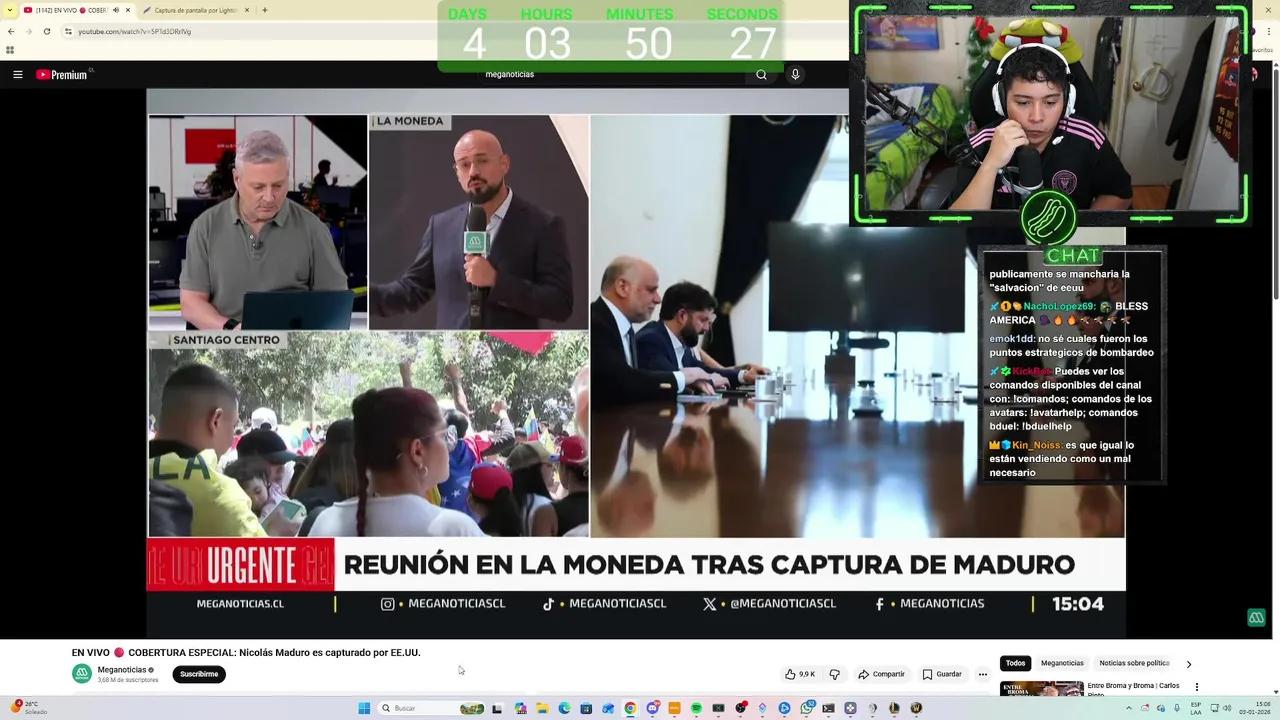
Task: Reload the current browser page
Action: (47, 31)
